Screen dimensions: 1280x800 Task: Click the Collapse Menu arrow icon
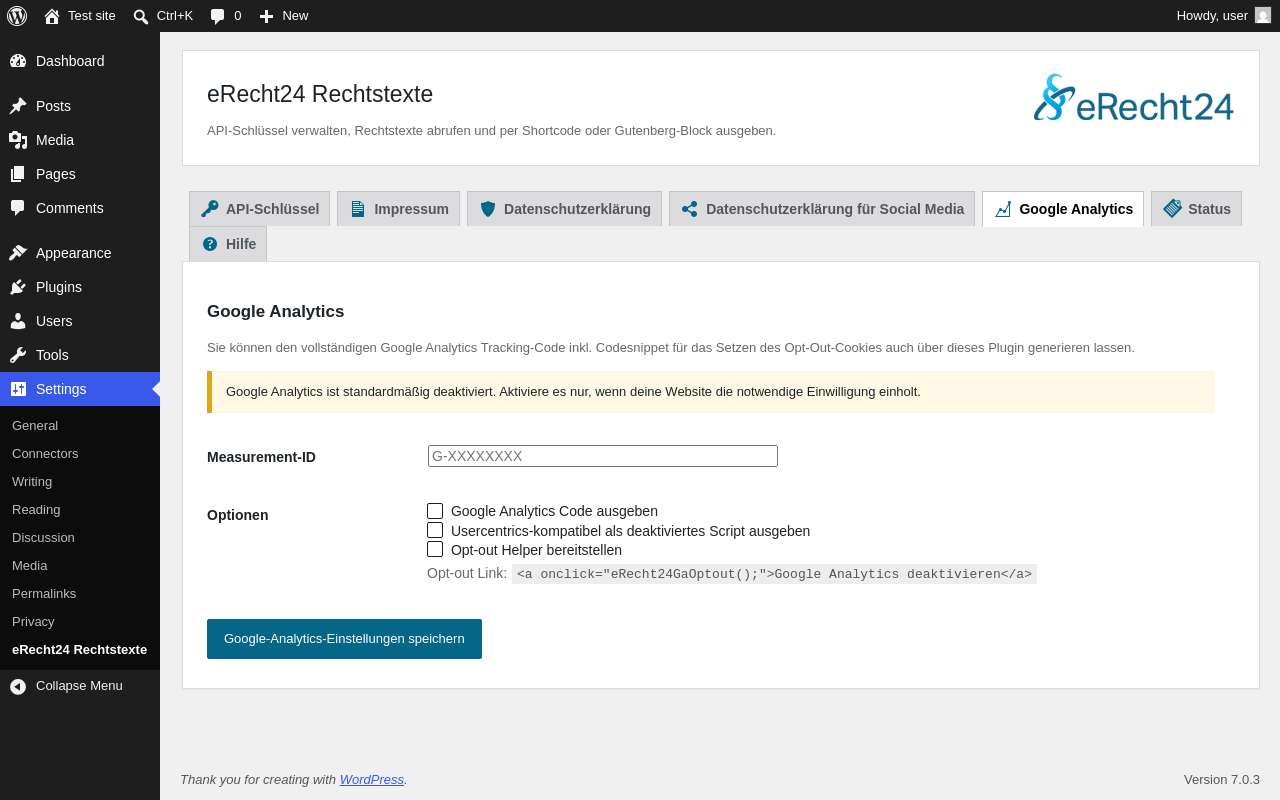[x=18, y=686]
